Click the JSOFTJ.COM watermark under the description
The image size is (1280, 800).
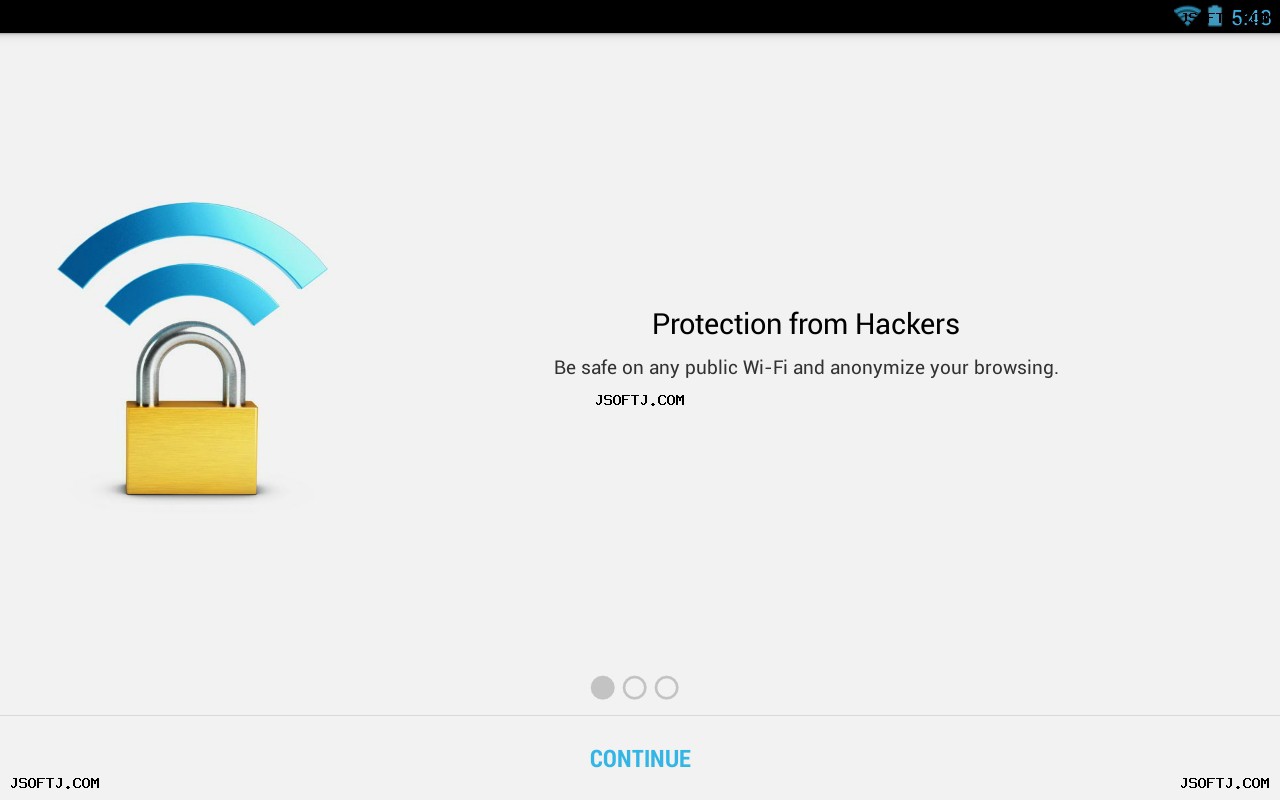click(x=640, y=400)
